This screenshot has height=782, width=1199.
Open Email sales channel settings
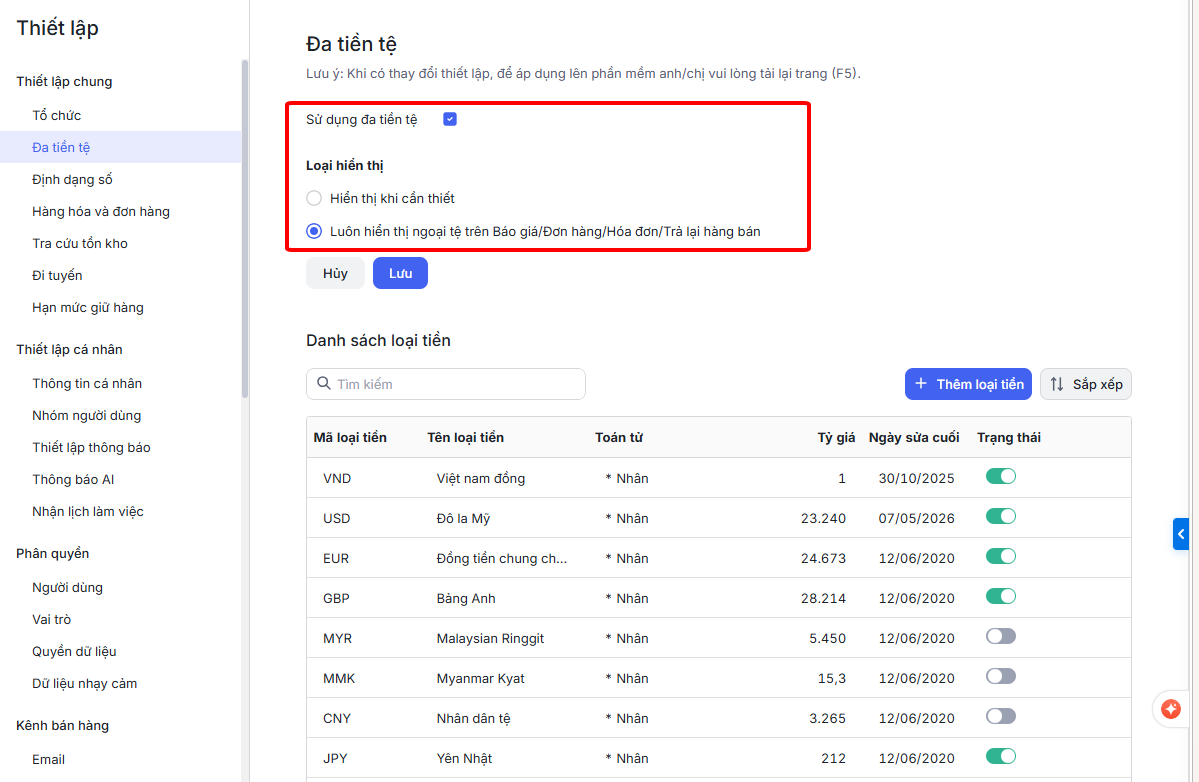pos(48,760)
